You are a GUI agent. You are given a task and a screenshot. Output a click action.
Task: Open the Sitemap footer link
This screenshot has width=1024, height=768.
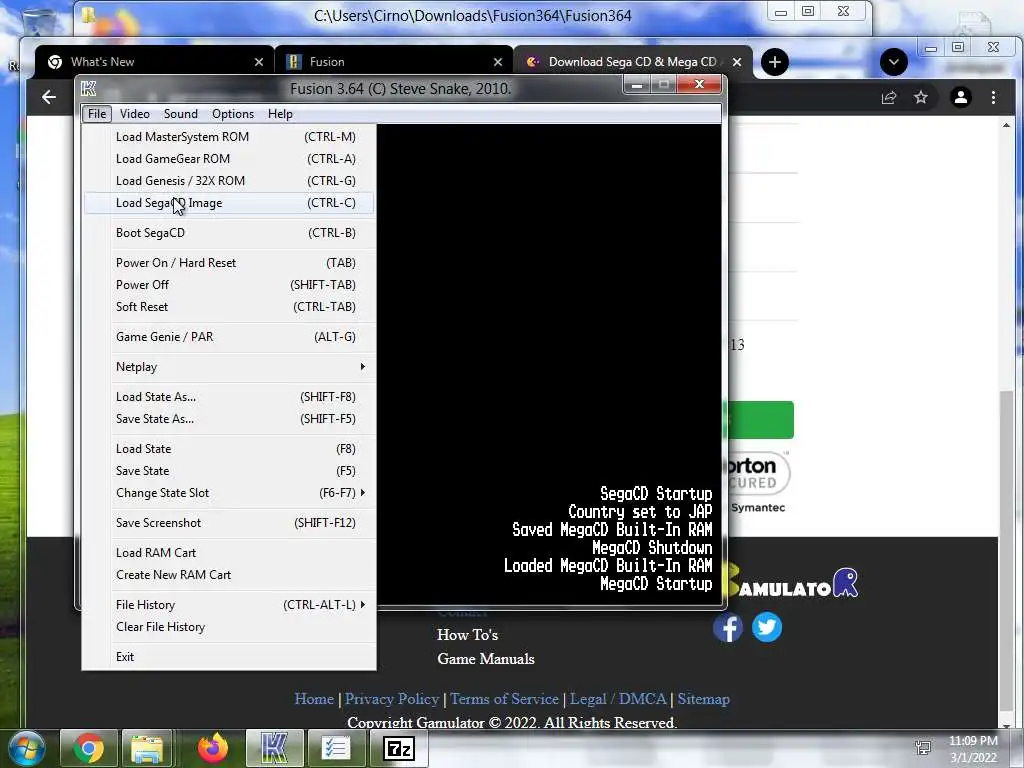(x=703, y=699)
